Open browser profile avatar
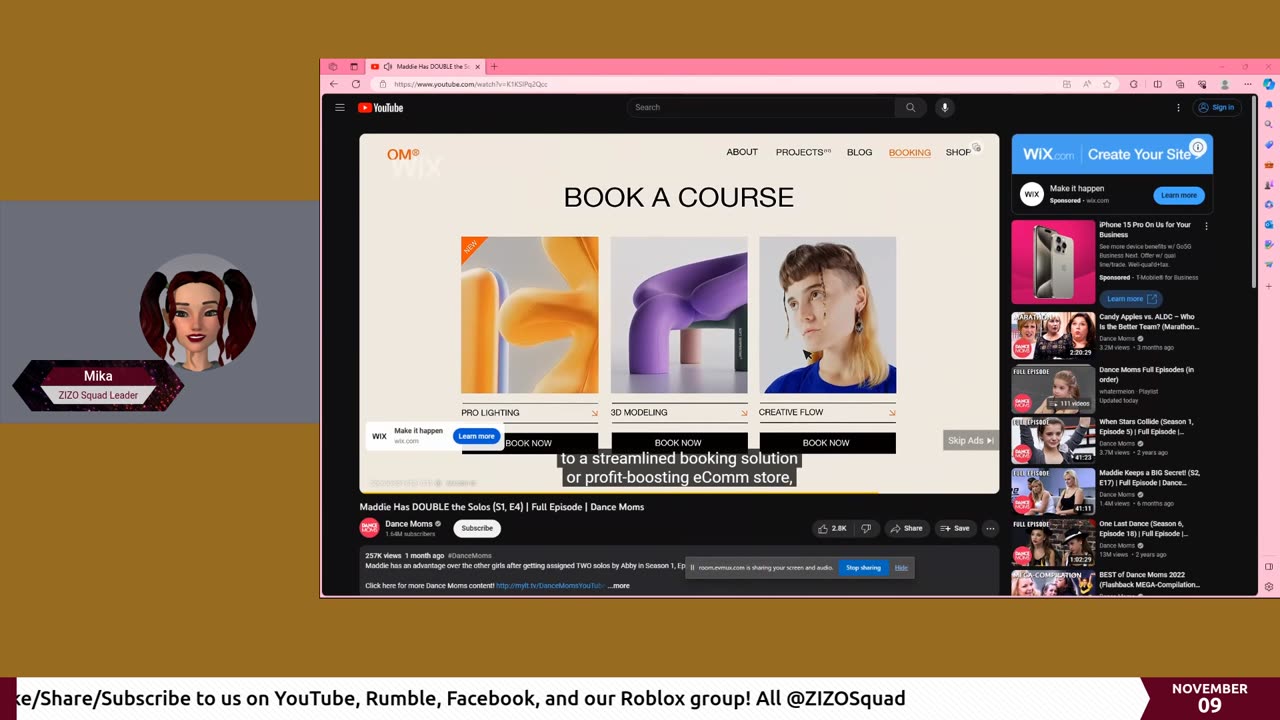 pos(1224,84)
